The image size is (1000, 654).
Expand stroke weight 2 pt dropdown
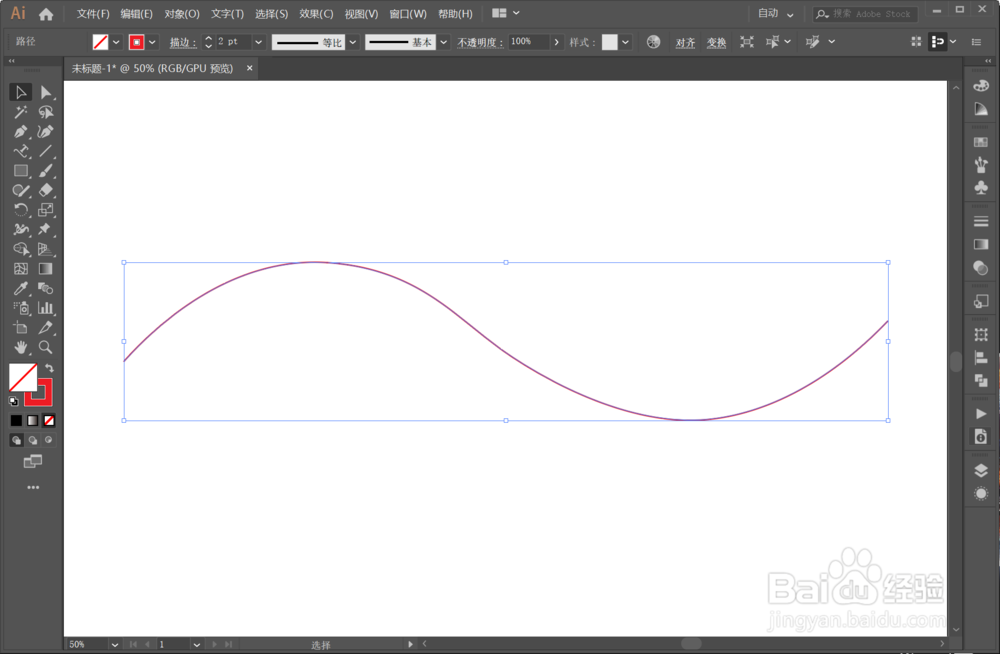point(258,42)
